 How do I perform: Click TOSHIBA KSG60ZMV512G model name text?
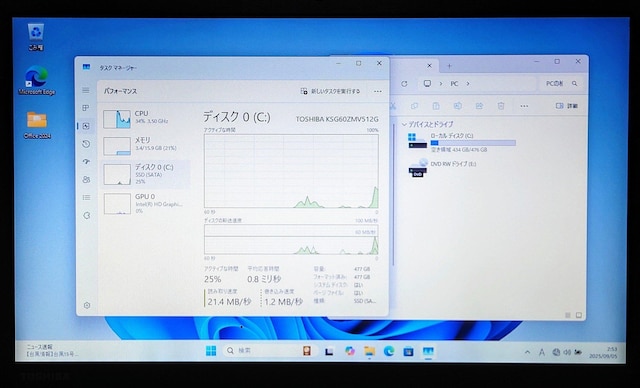[x=337, y=119]
